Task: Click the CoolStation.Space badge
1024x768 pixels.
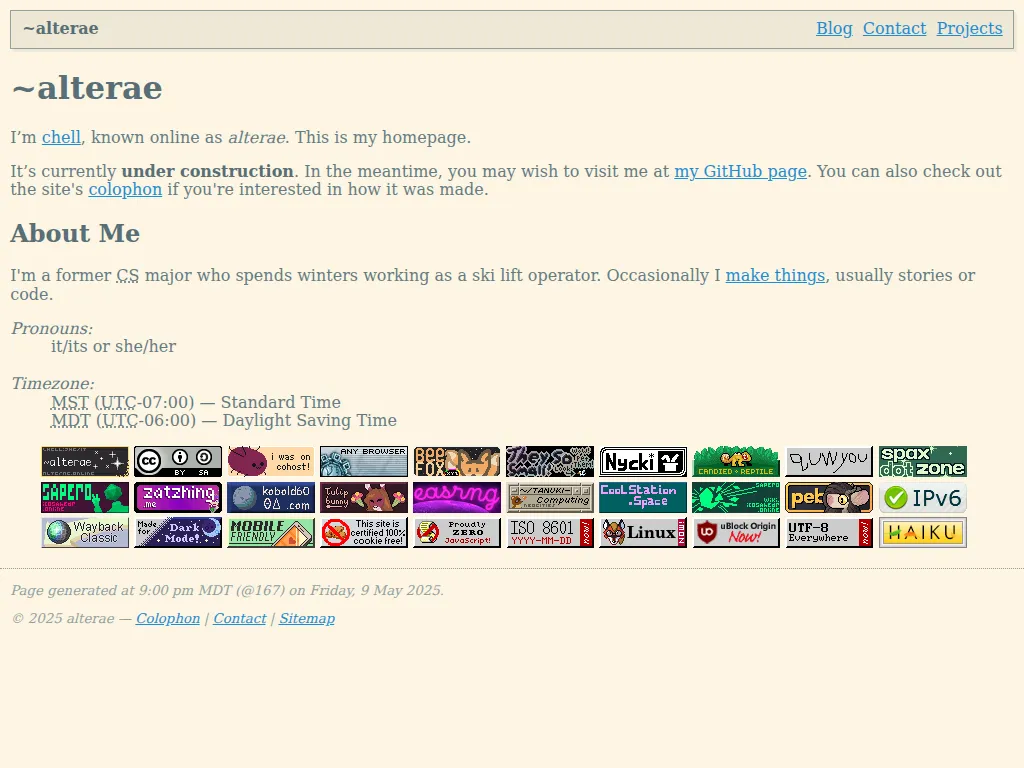Action: (643, 497)
